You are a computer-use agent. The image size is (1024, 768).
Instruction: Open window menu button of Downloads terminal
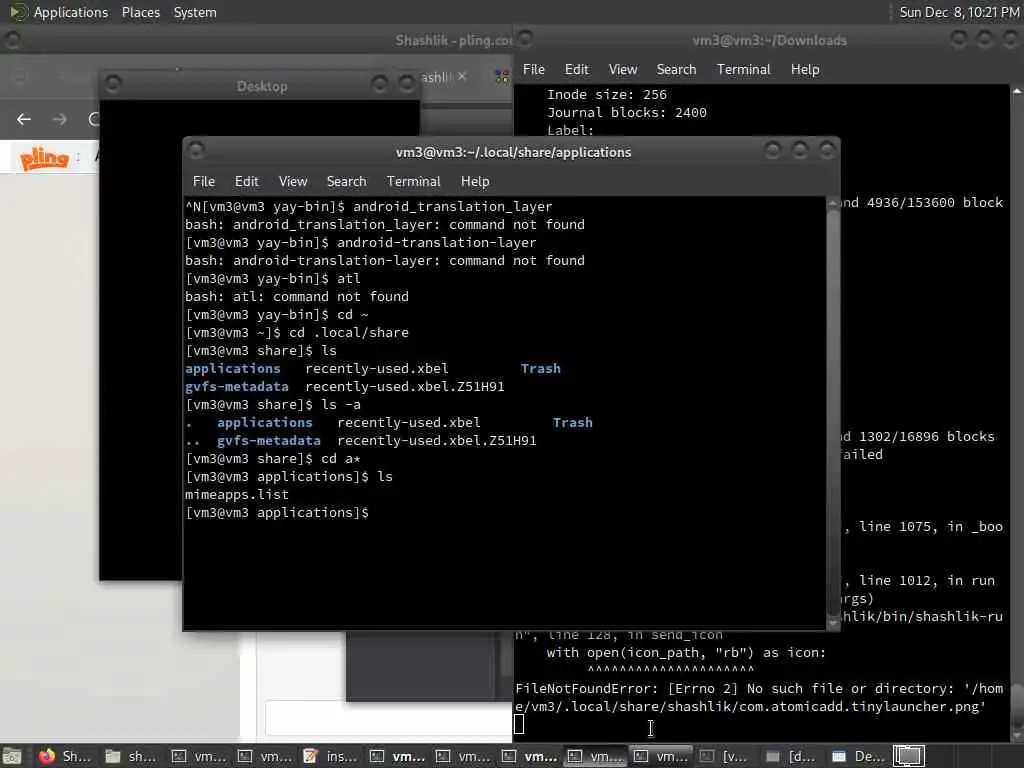point(526,39)
